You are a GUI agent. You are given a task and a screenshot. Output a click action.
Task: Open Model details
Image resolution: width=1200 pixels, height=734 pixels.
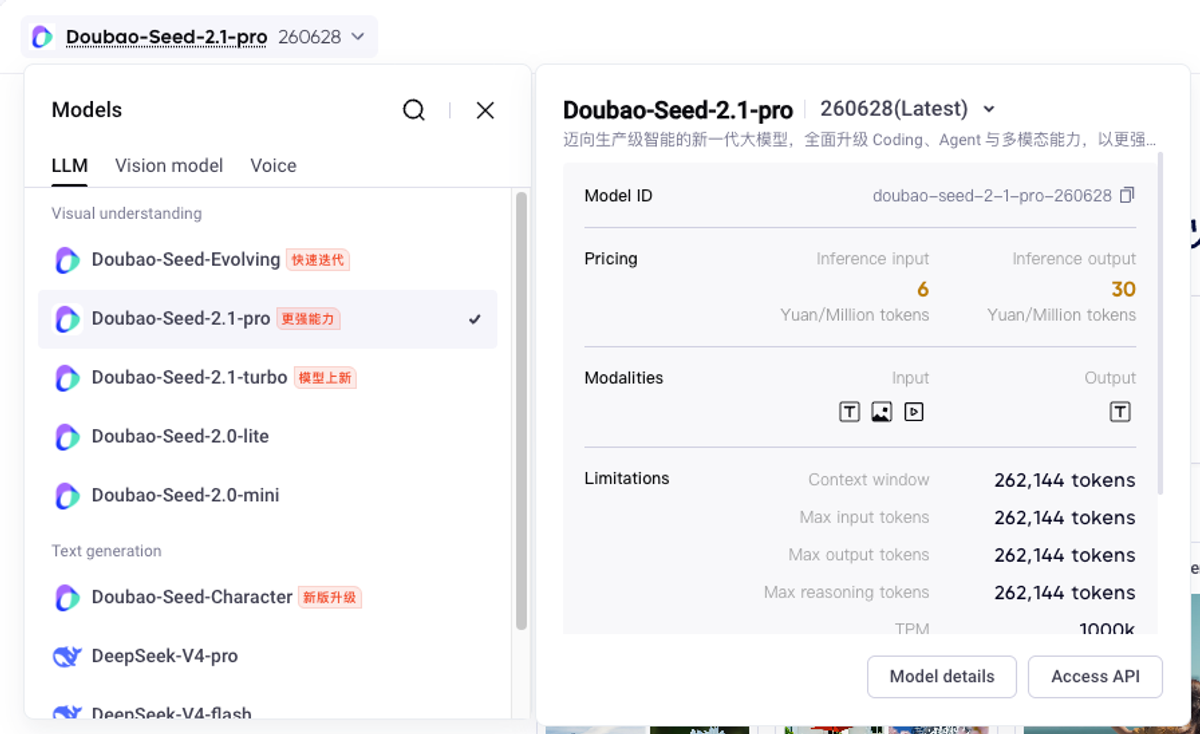coord(942,677)
